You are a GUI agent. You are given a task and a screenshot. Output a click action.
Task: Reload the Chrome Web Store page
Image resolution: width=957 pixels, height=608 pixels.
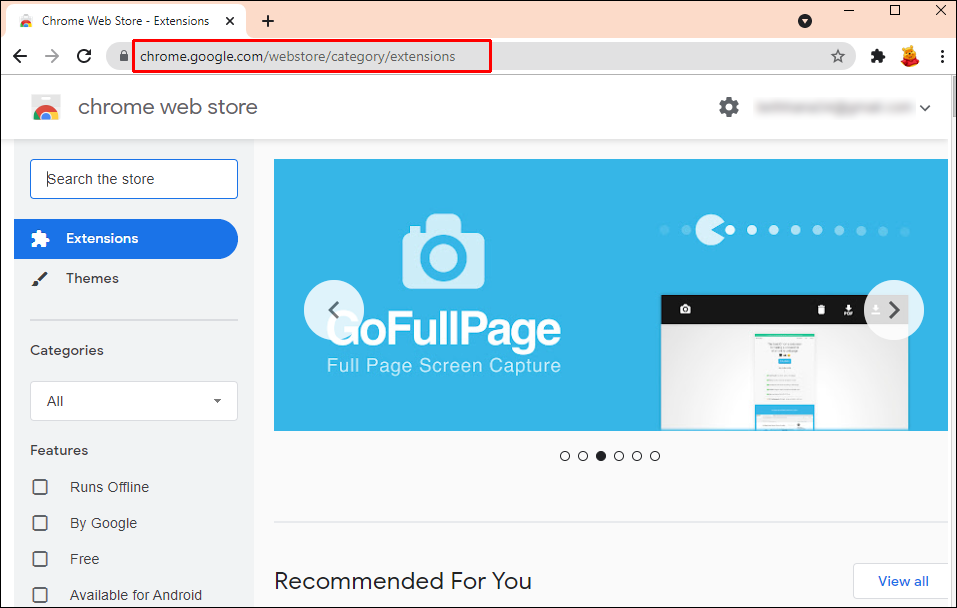click(x=84, y=56)
